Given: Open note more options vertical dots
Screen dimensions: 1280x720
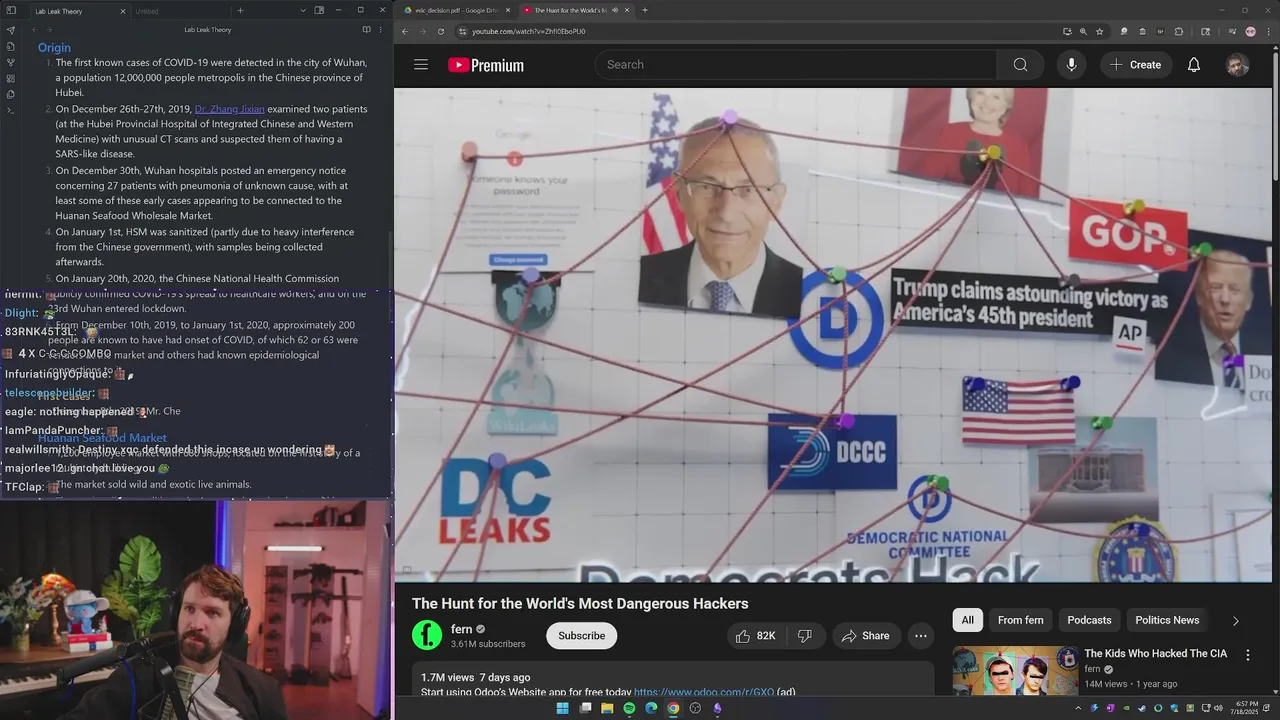Looking at the screenshot, I should coord(381,30).
